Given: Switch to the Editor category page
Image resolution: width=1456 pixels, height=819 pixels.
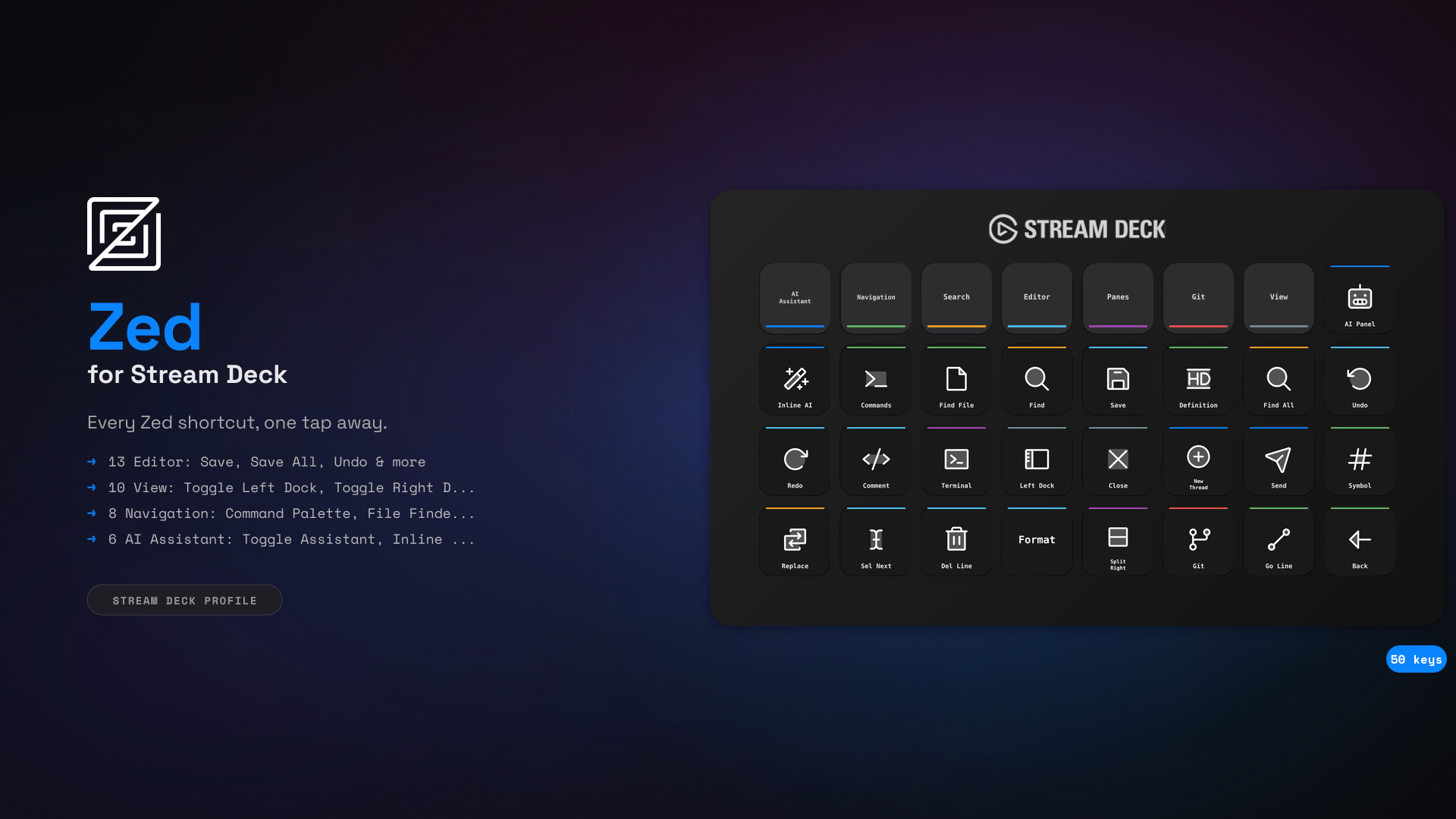Looking at the screenshot, I should point(1037,297).
